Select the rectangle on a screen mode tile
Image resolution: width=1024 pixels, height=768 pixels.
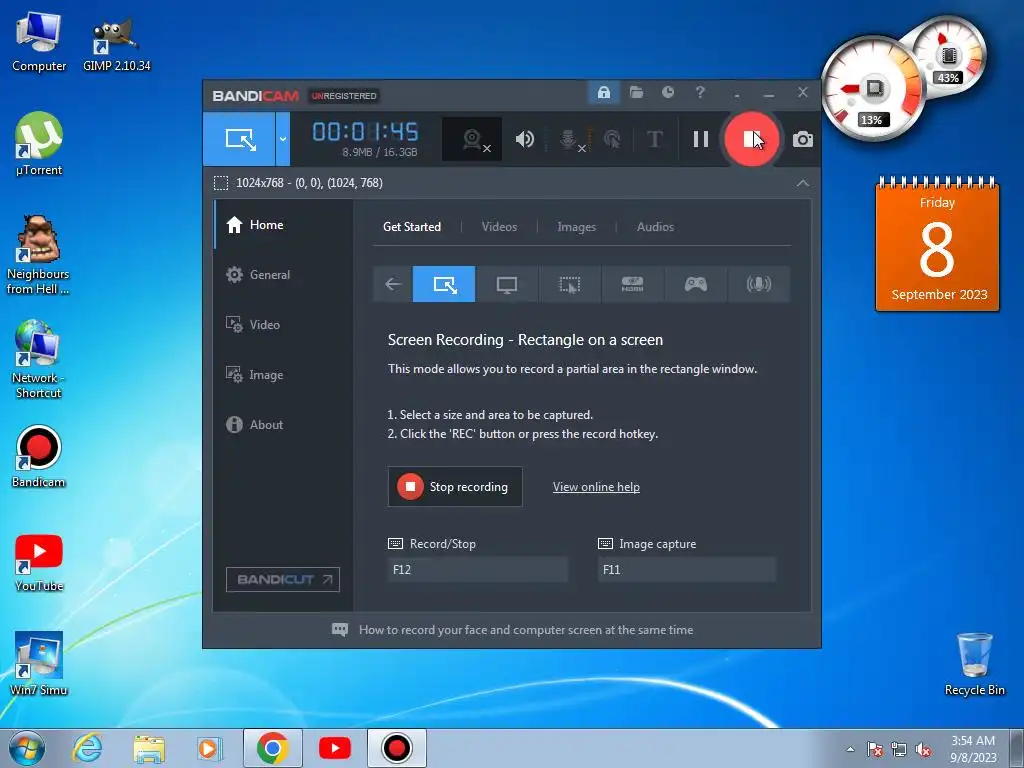[444, 284]
